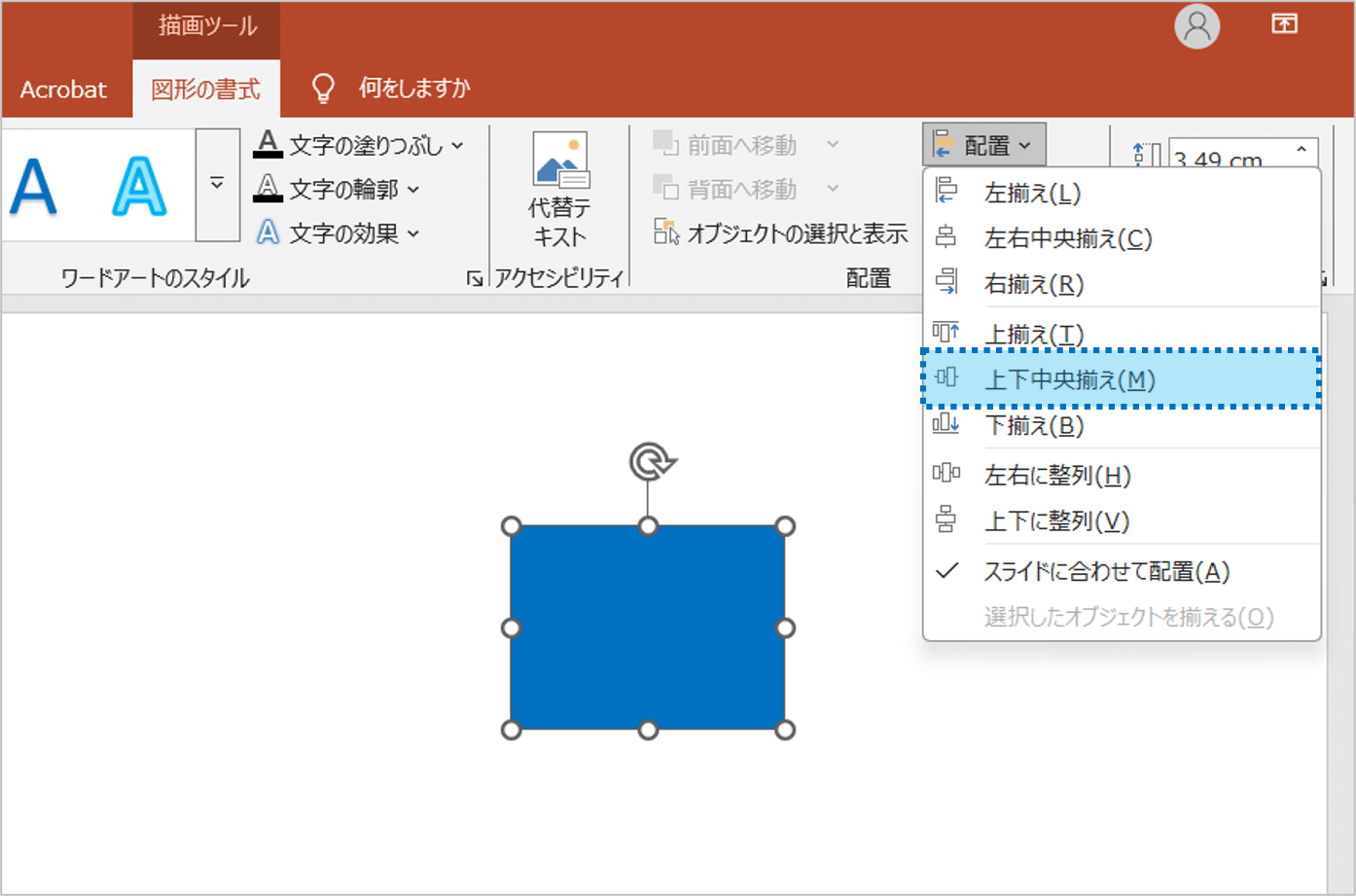Click the distribute-horizontally icon beside 左右に整列(H)
1356x896 pixels.
tap(946, 474)
